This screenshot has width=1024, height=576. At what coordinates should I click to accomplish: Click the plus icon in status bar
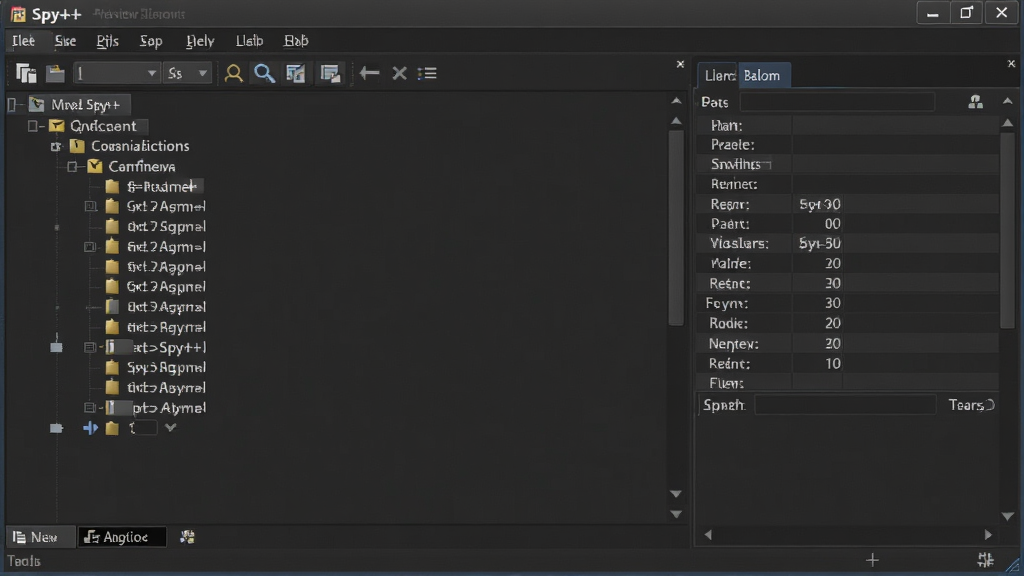872,560
